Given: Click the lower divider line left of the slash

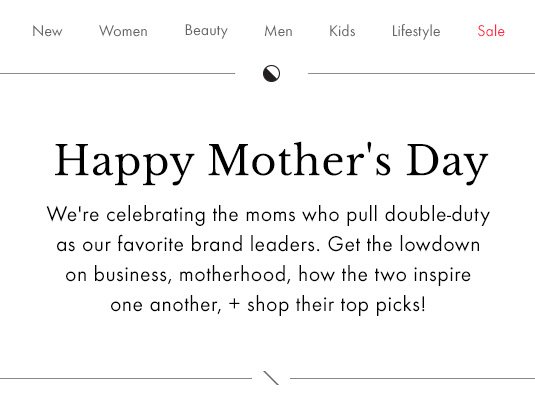Looking at the screenshot, I should 126,378.
